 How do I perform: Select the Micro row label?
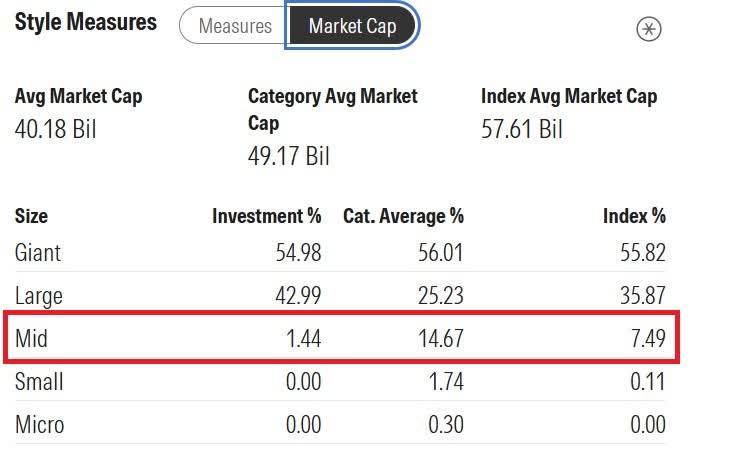coord(40,424)
